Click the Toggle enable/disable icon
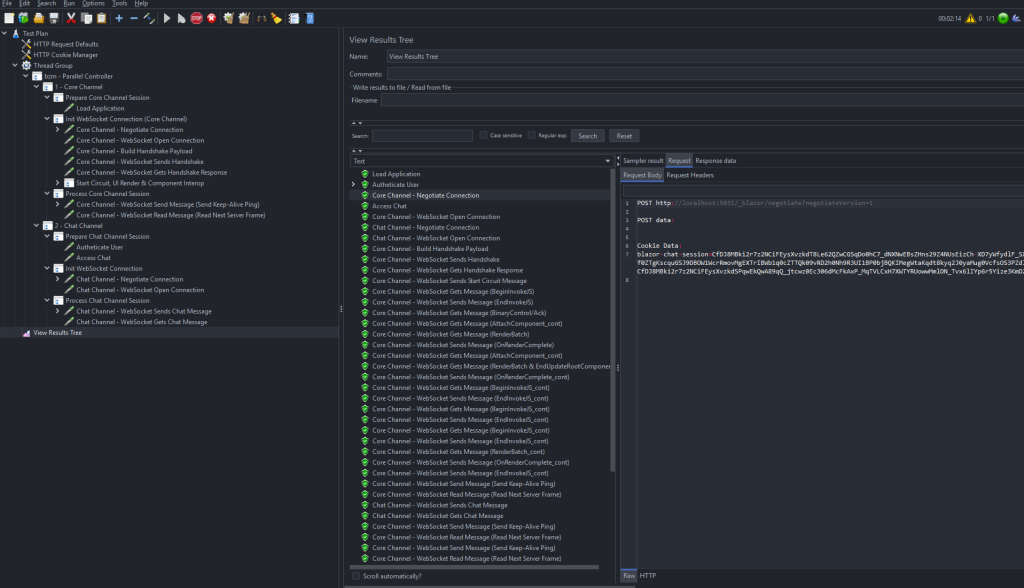The width and height of the screenshot is (1024, 588). [149, 18]
